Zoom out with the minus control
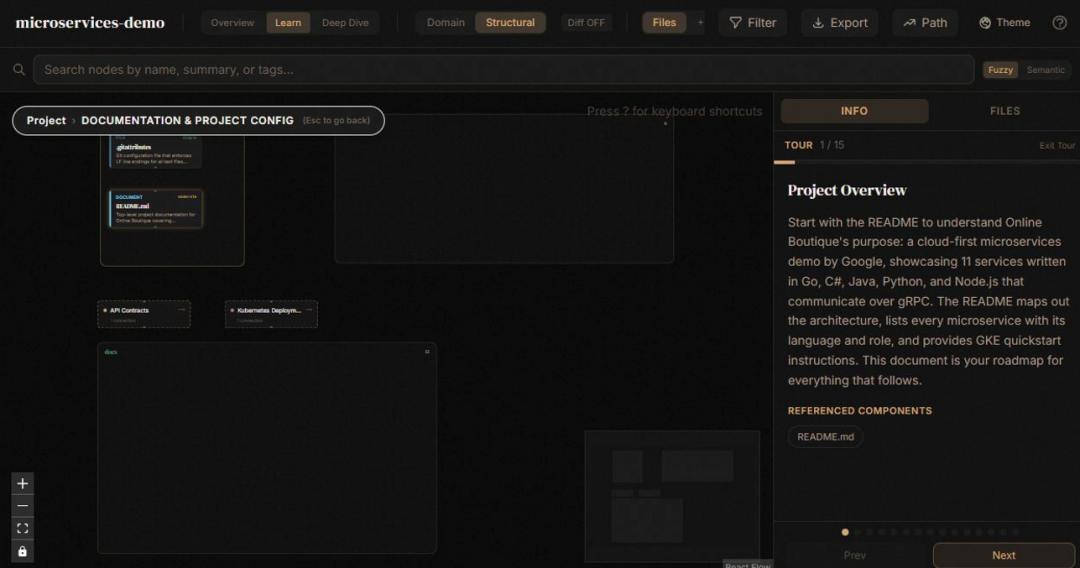This screenshot has width=1080, height=568. tap(22, 506)
